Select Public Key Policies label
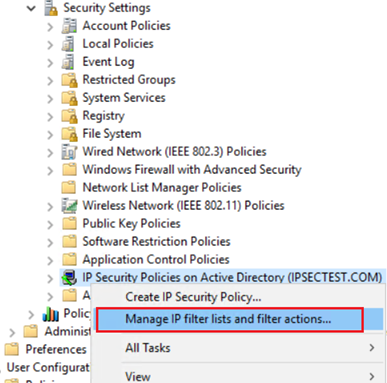 [131, 224]
